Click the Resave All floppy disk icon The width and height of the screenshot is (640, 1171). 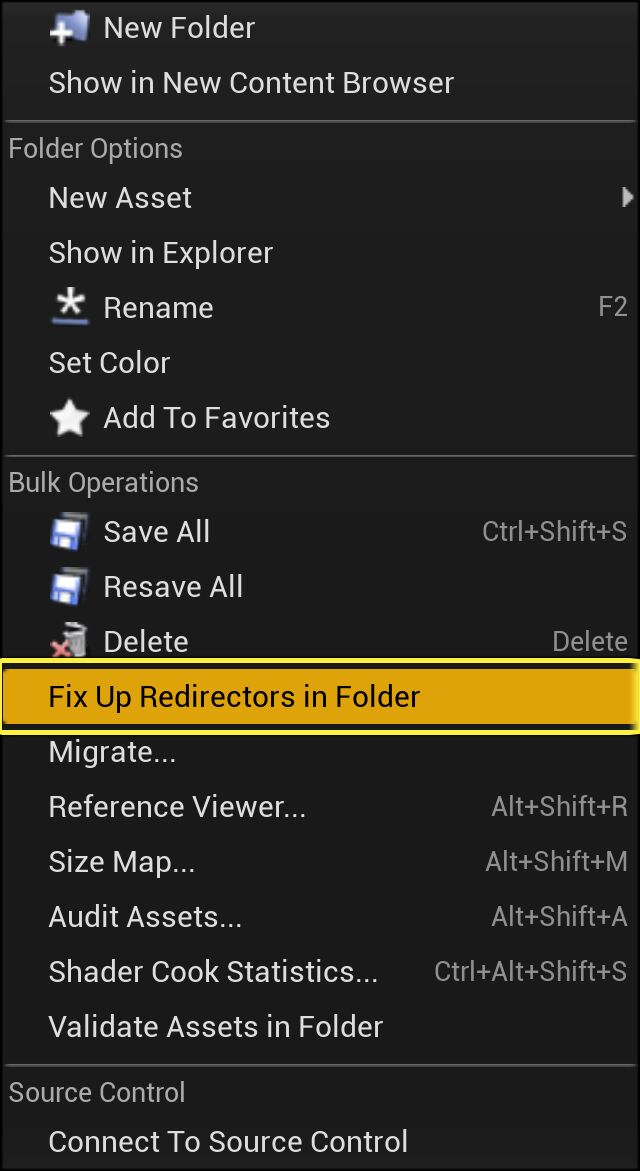(x=69, y=586)
